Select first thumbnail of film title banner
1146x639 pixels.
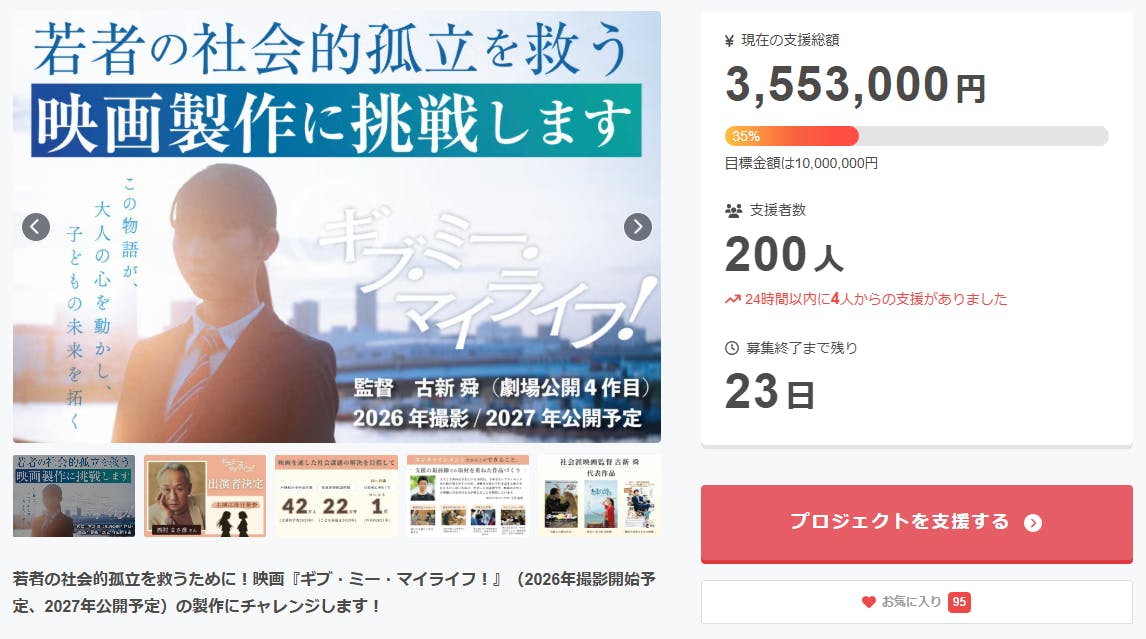[x=74, y=496]
